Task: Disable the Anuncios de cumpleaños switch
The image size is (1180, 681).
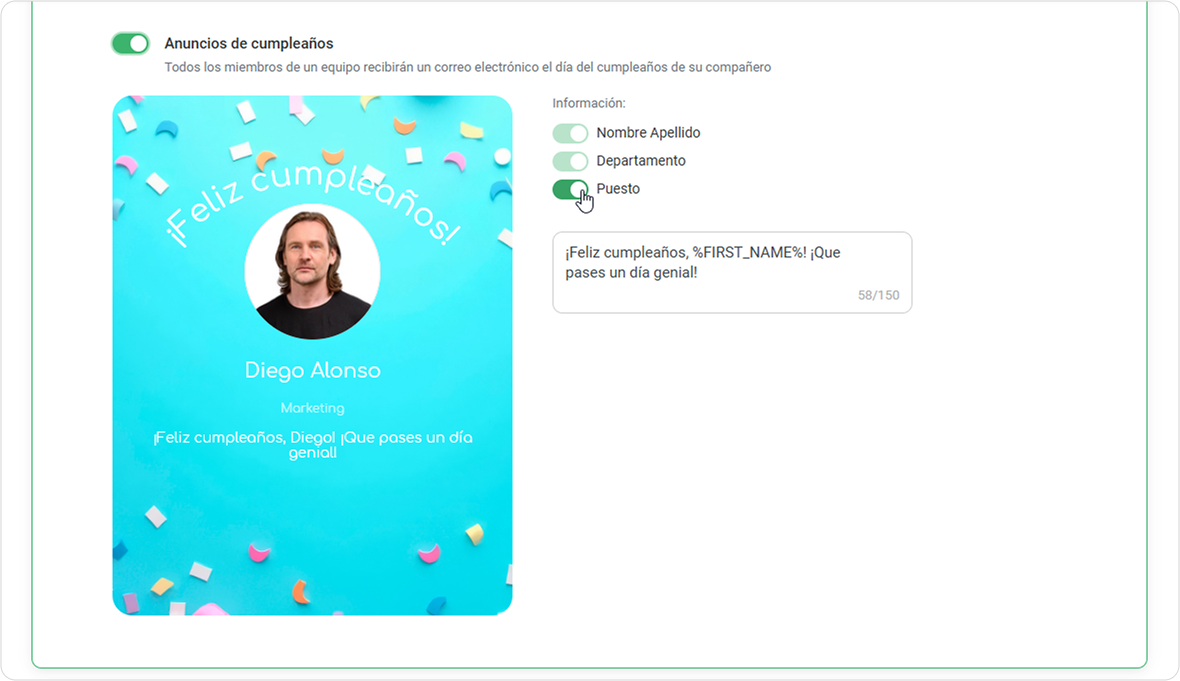Action: pos(130,44)
